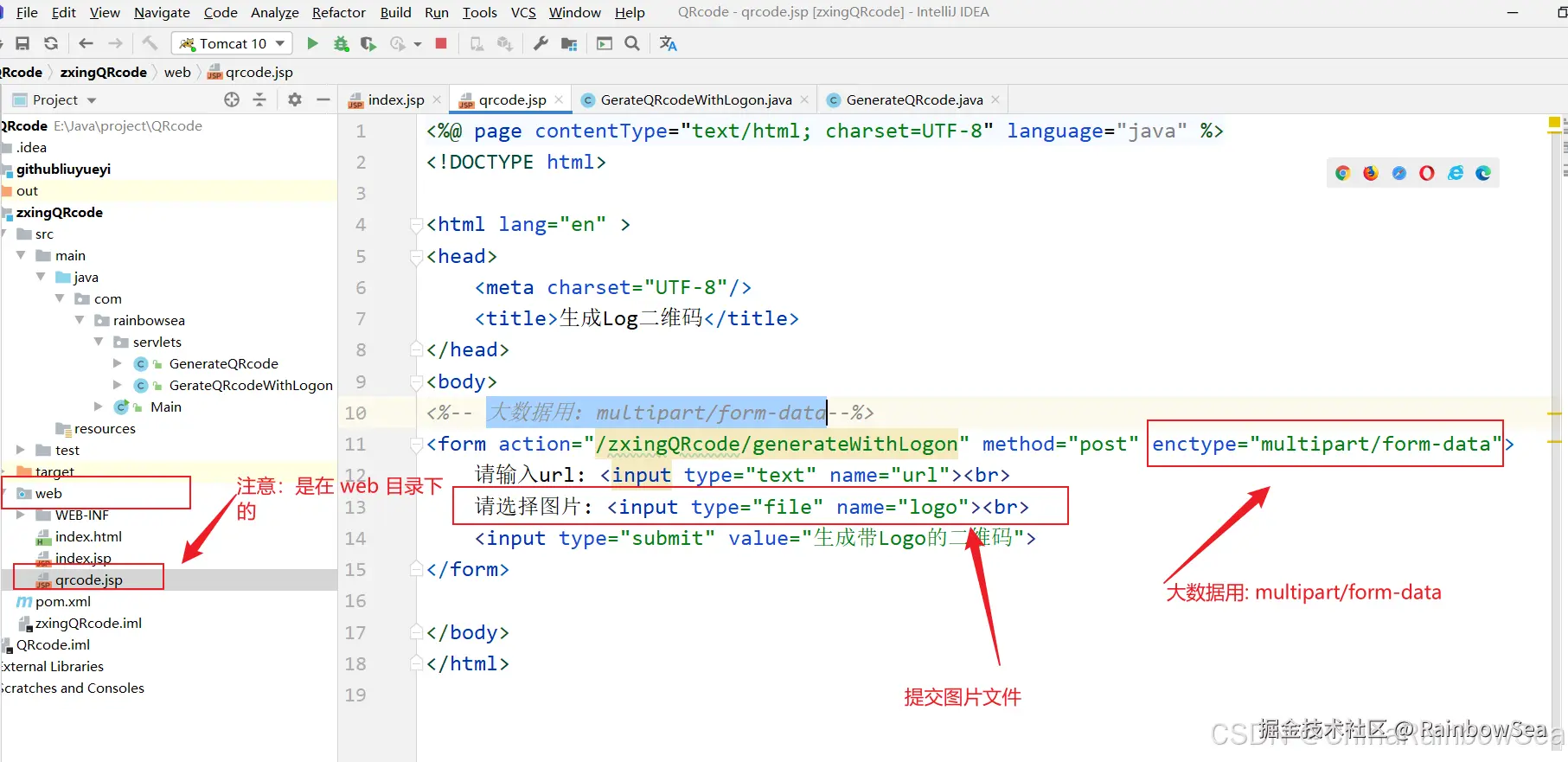Hide the Project tool window
The image size is (1568, 762).
coord(323,99)
